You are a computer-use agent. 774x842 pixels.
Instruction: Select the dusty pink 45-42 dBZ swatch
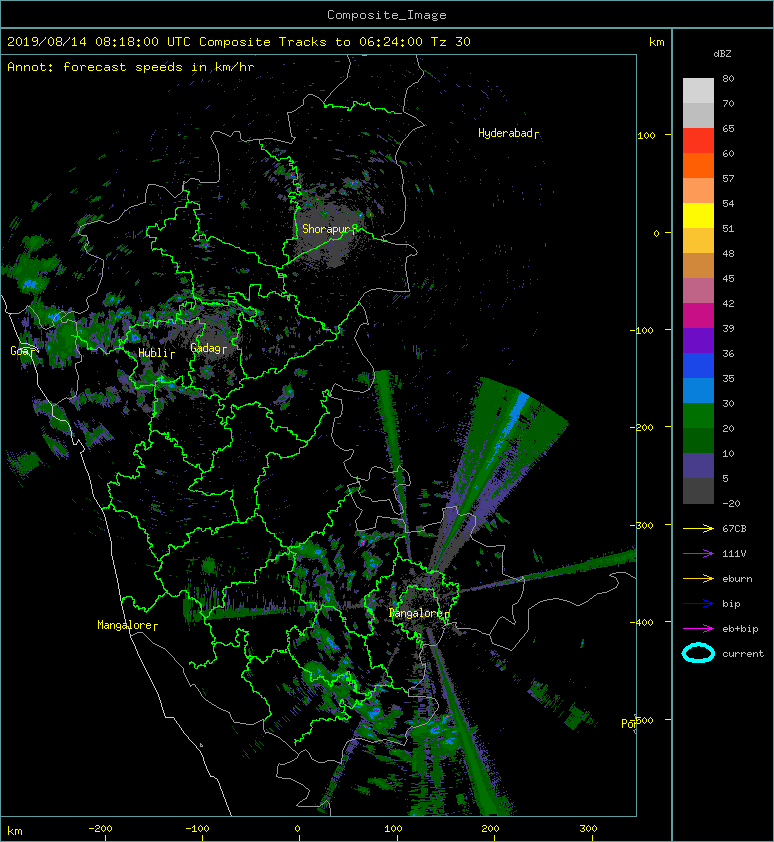(698, 290)
